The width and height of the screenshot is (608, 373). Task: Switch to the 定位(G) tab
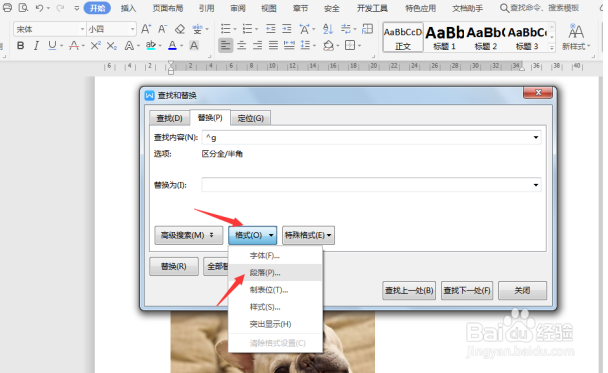(250, 118)
